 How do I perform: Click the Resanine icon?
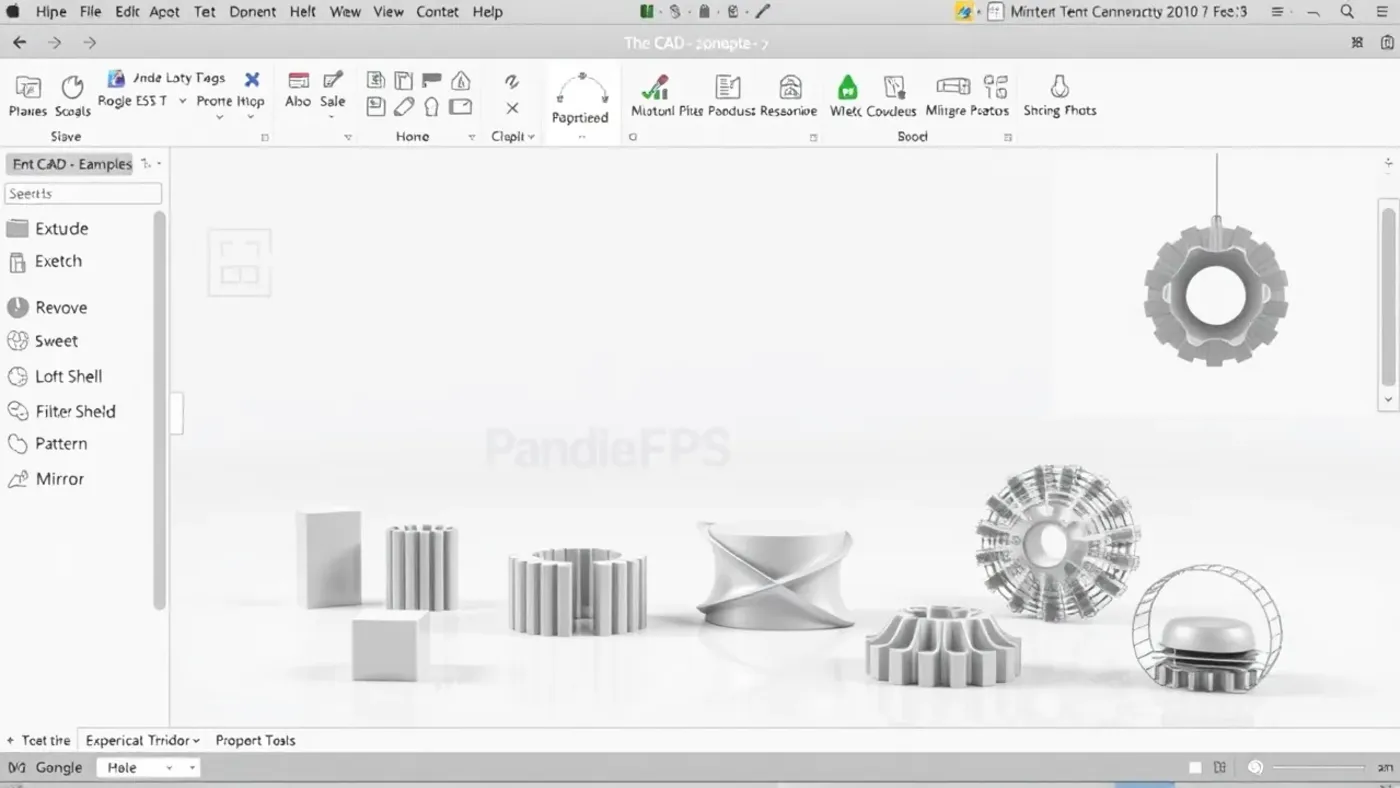pos(790,87)
